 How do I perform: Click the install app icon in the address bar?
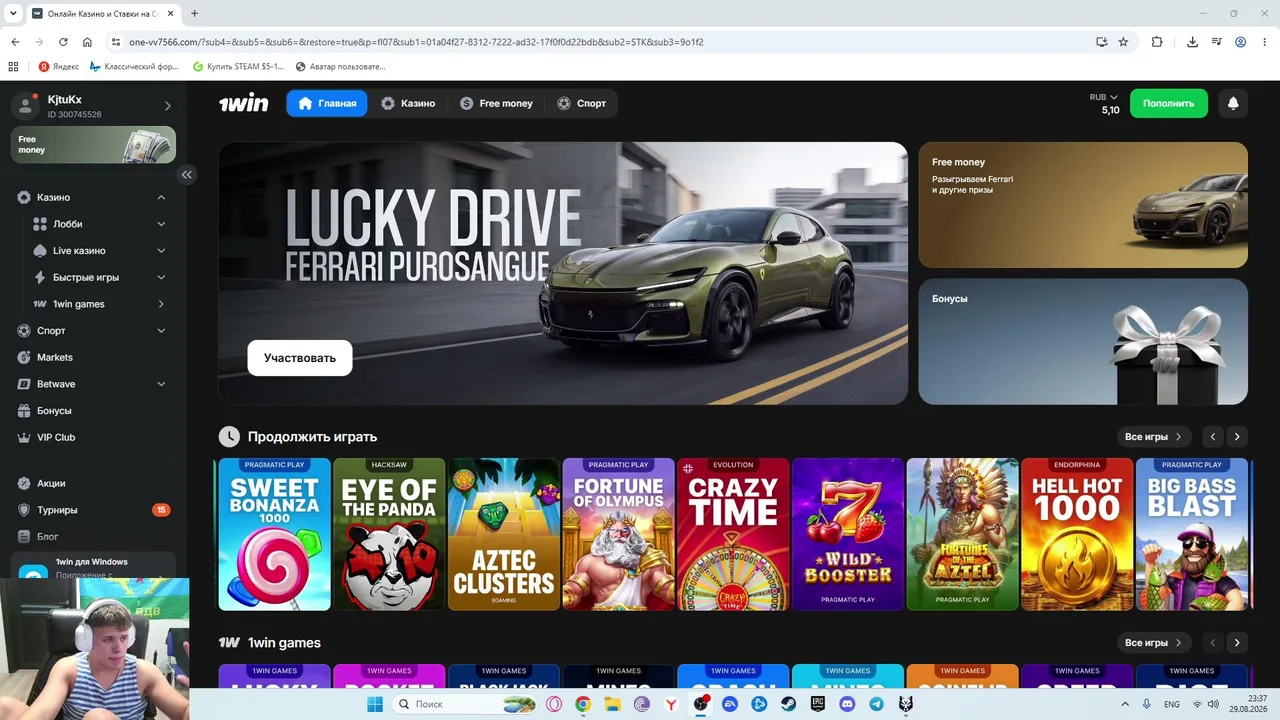pyautogui.click(x=1101, y=42)
